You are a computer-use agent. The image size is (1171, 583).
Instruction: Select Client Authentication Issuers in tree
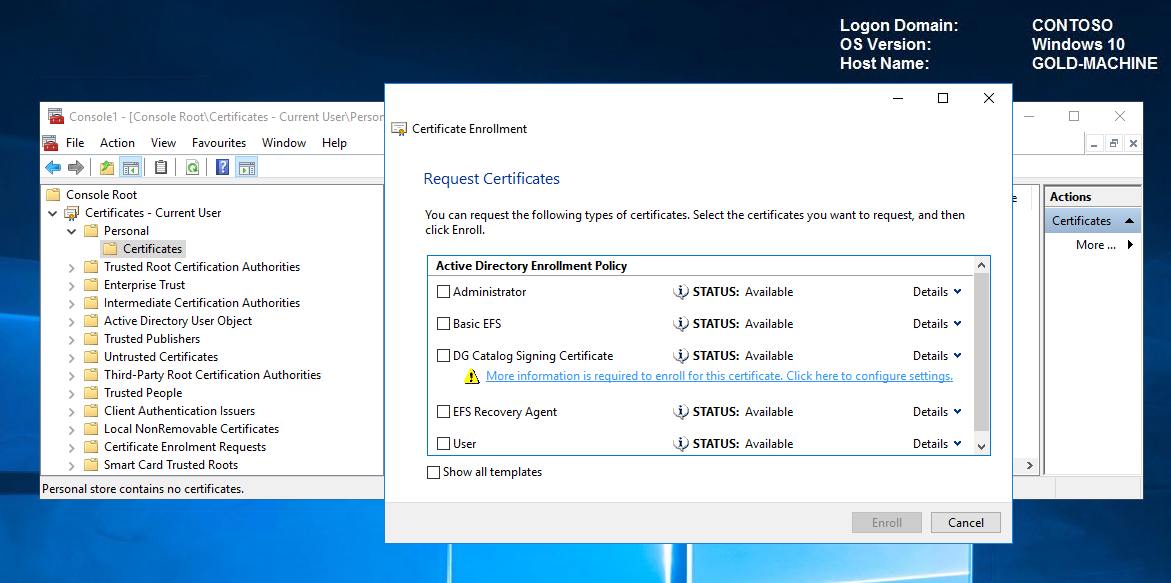(179, 411)
